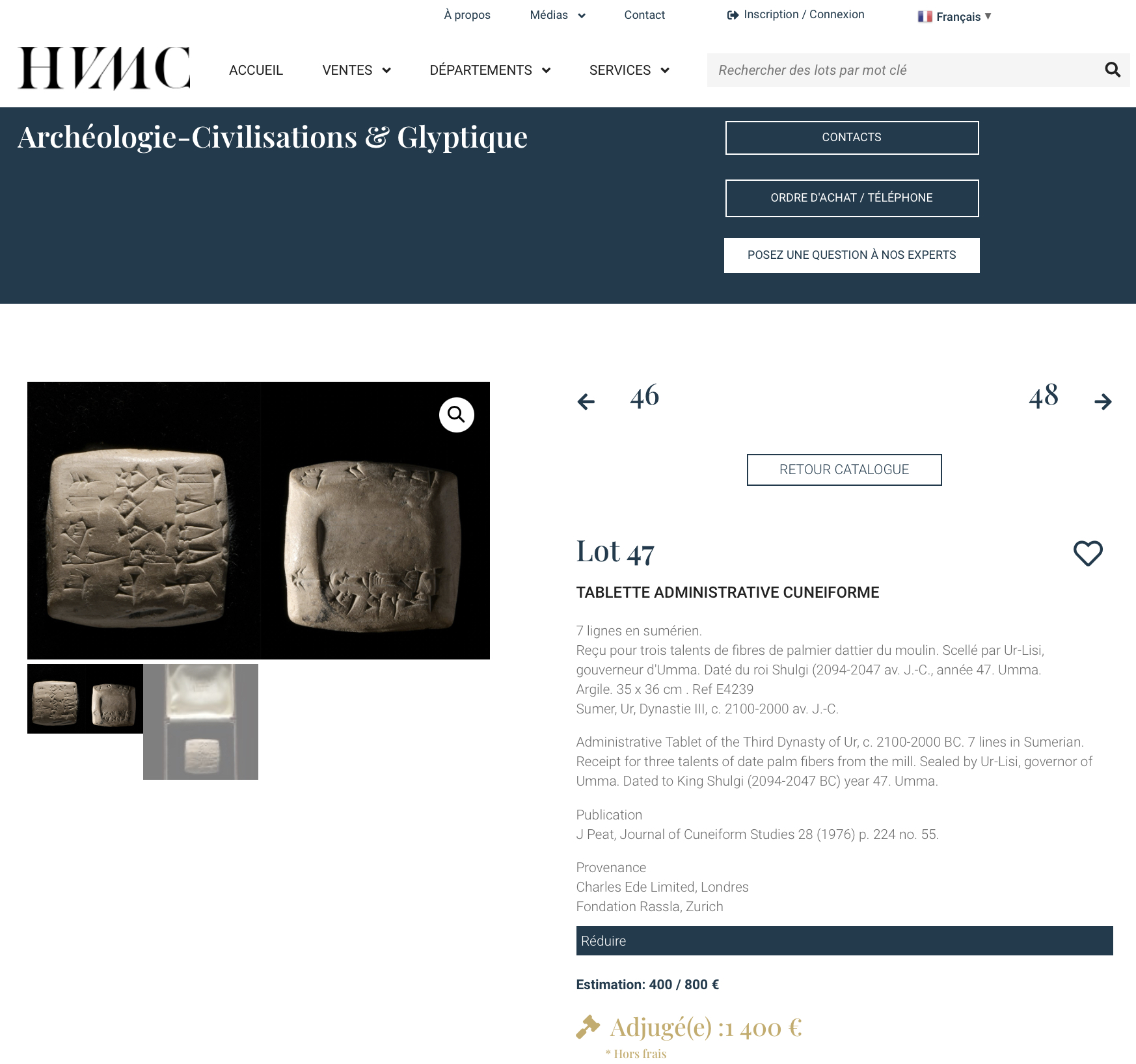The image size is (1136, 1064).
Task: Collapse the description with Réduire bar
Action: tap(844, 940)
